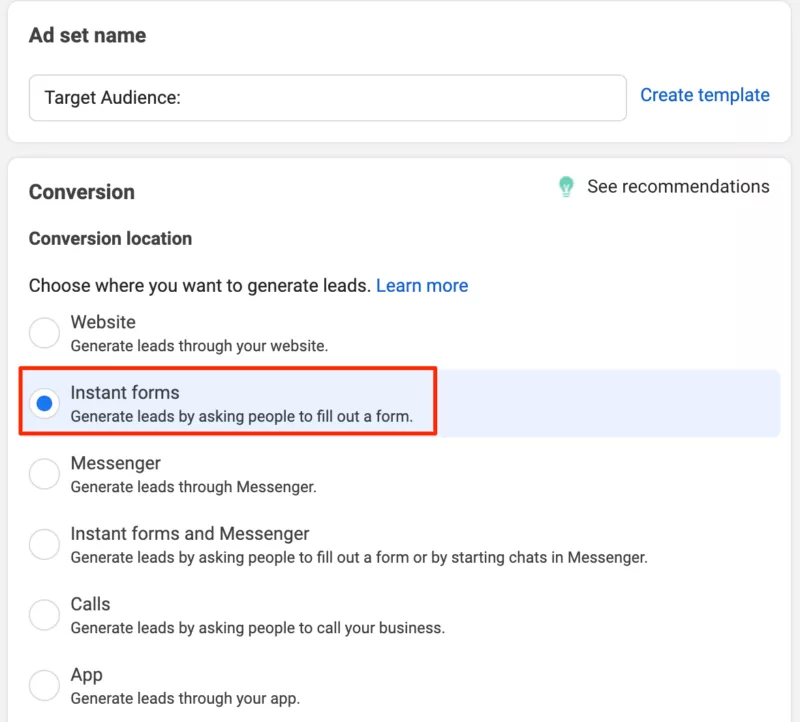Click the Conversion location subheading
Viewport: 800px width, 722px height.
110,239
